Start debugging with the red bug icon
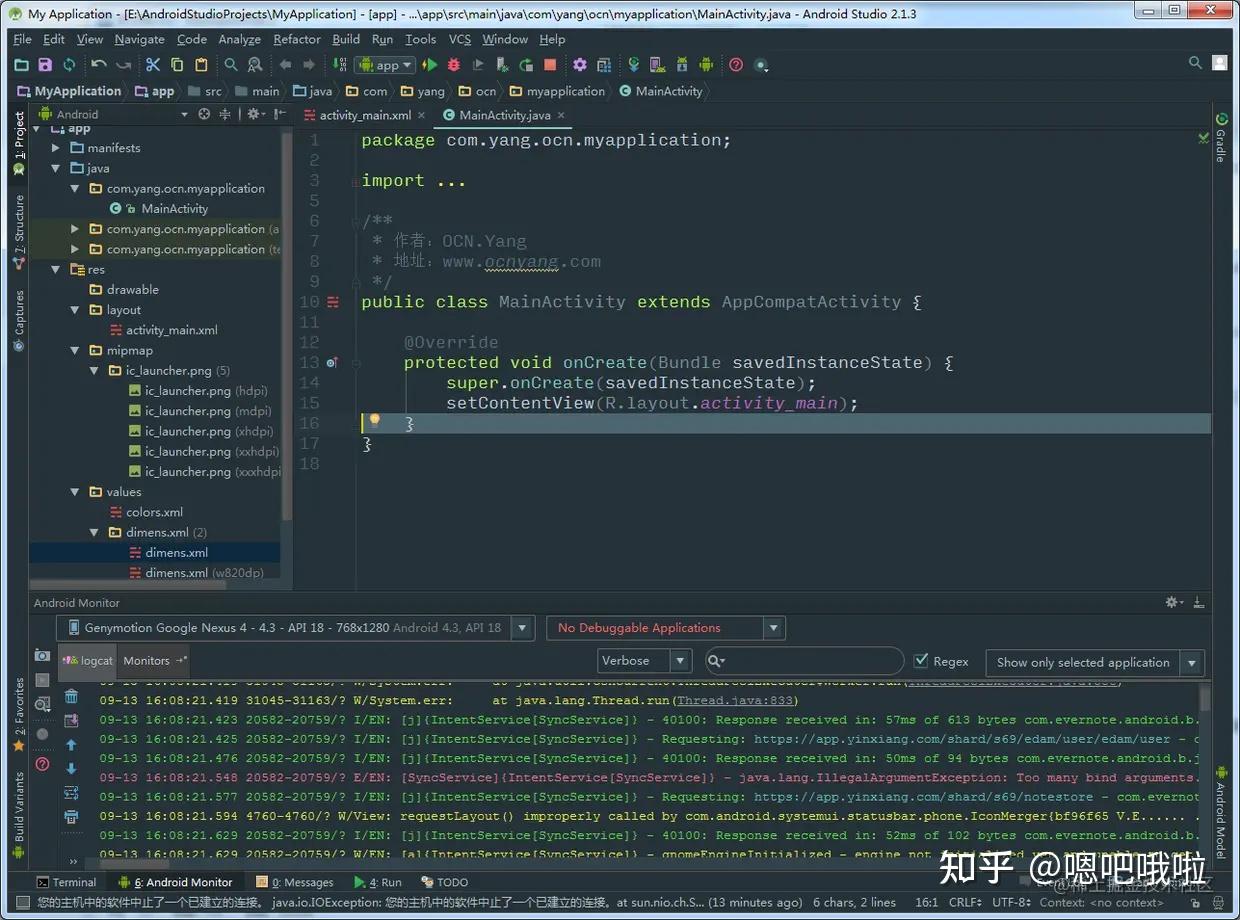 click(454, 65)
